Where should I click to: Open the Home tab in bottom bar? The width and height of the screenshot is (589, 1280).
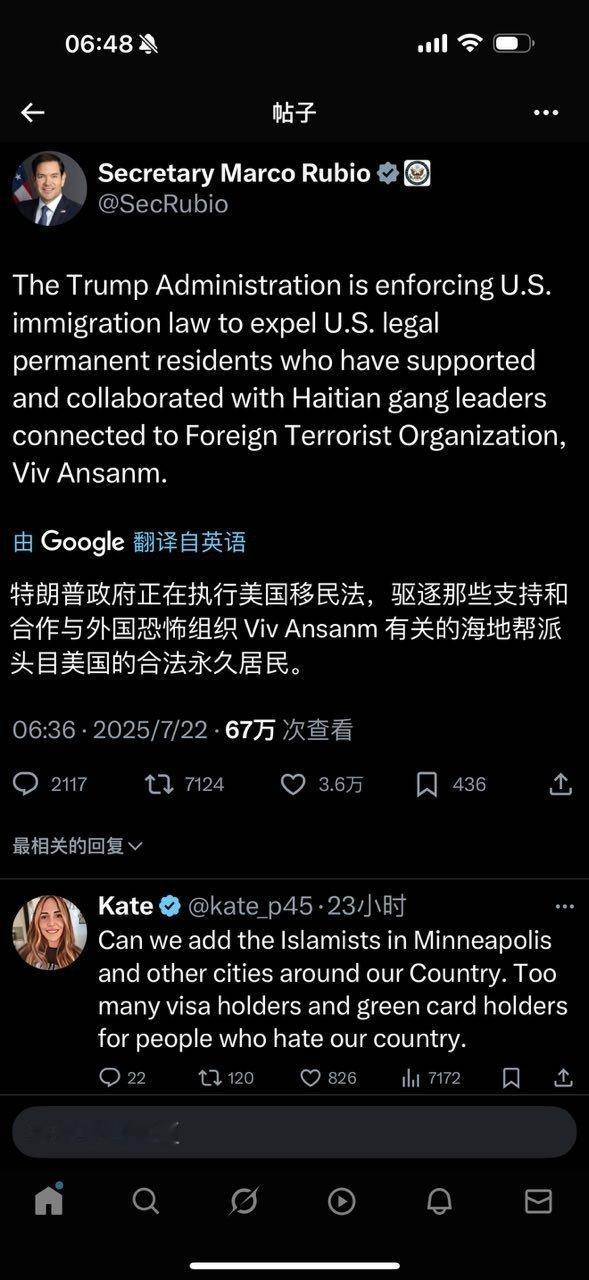49,1199
